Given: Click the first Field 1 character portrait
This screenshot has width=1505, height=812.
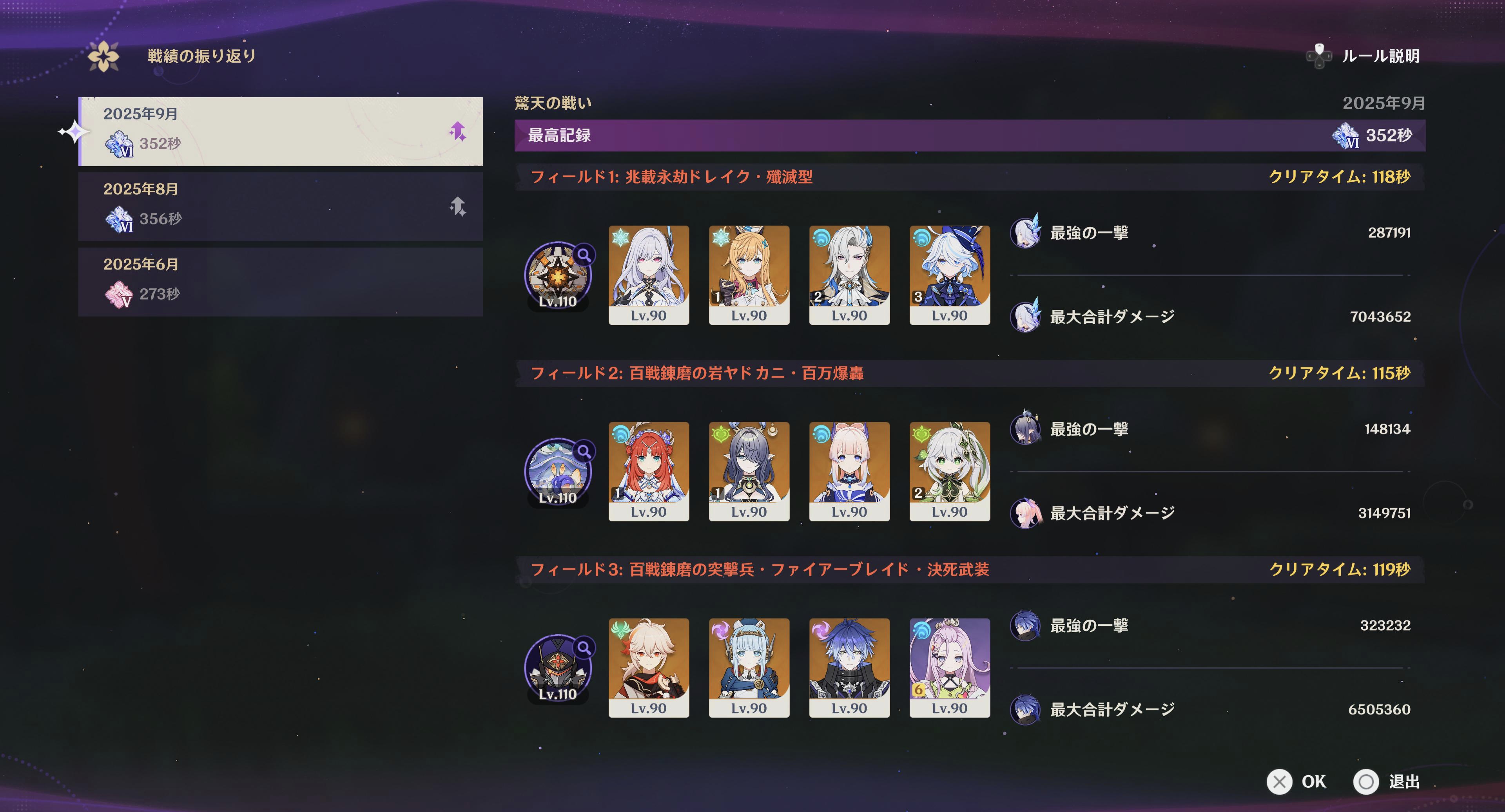Looking at the screenshot, I should click(x=649, y=275).
